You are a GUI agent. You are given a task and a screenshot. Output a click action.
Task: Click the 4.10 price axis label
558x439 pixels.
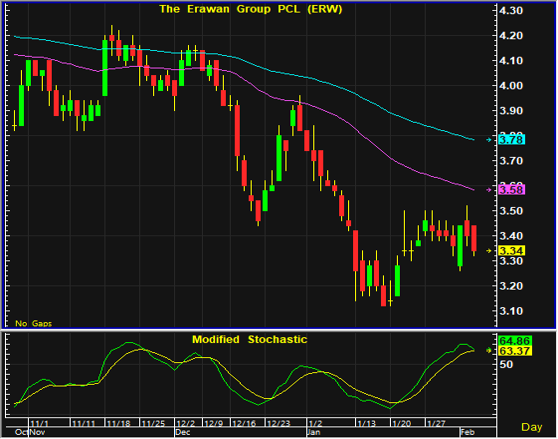pos(511,61)
